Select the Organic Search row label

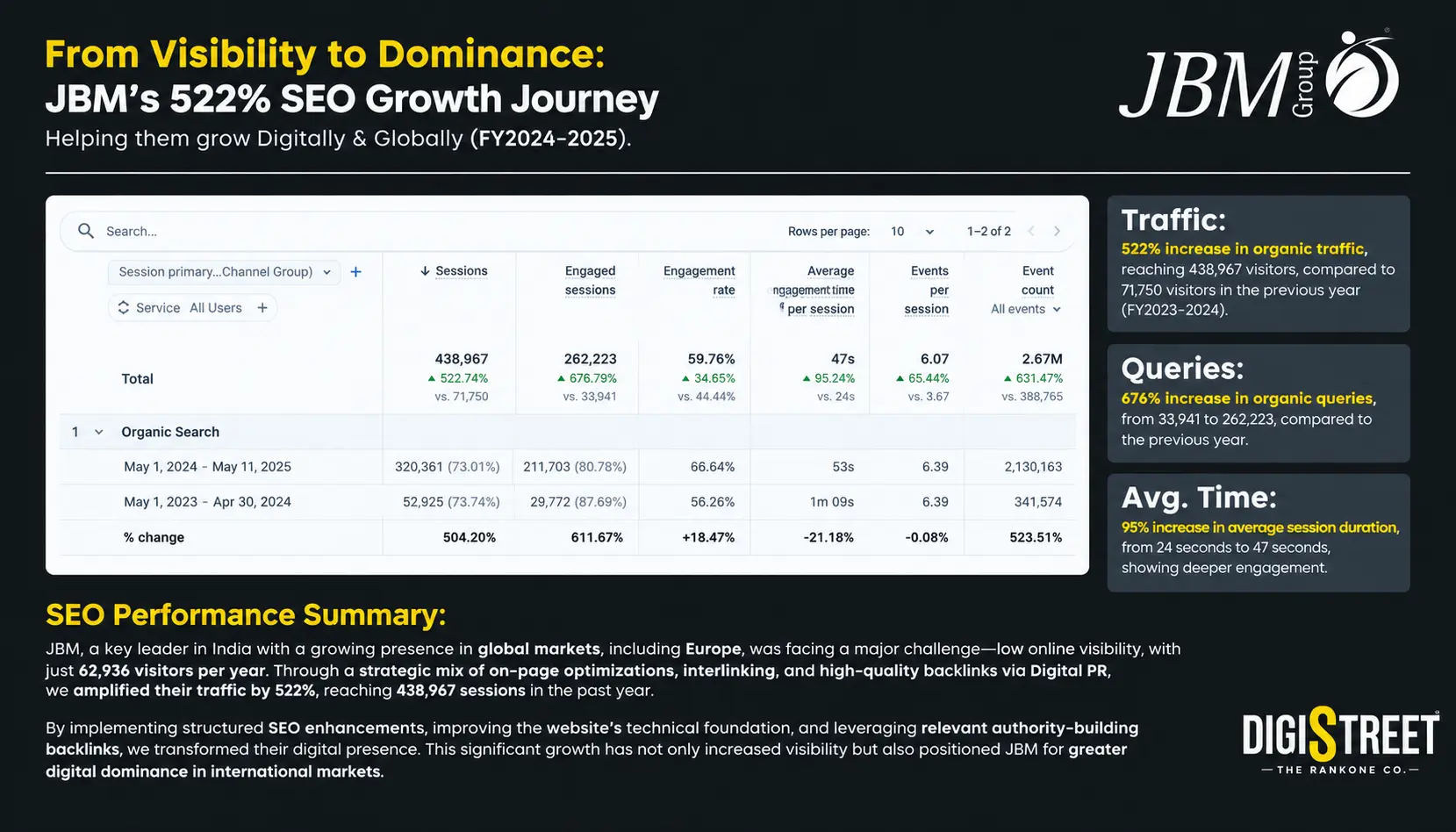coord(170,432)
